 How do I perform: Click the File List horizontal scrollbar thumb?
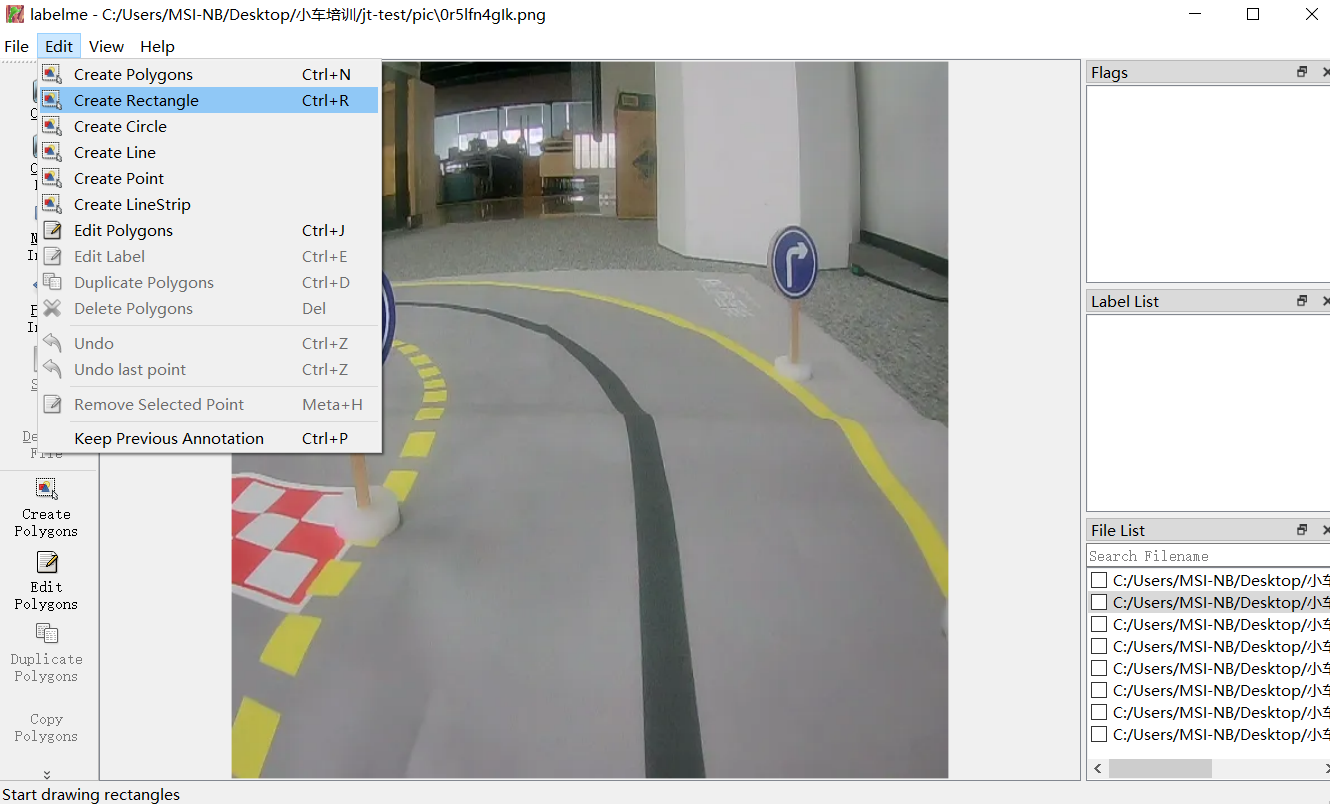1160,768
